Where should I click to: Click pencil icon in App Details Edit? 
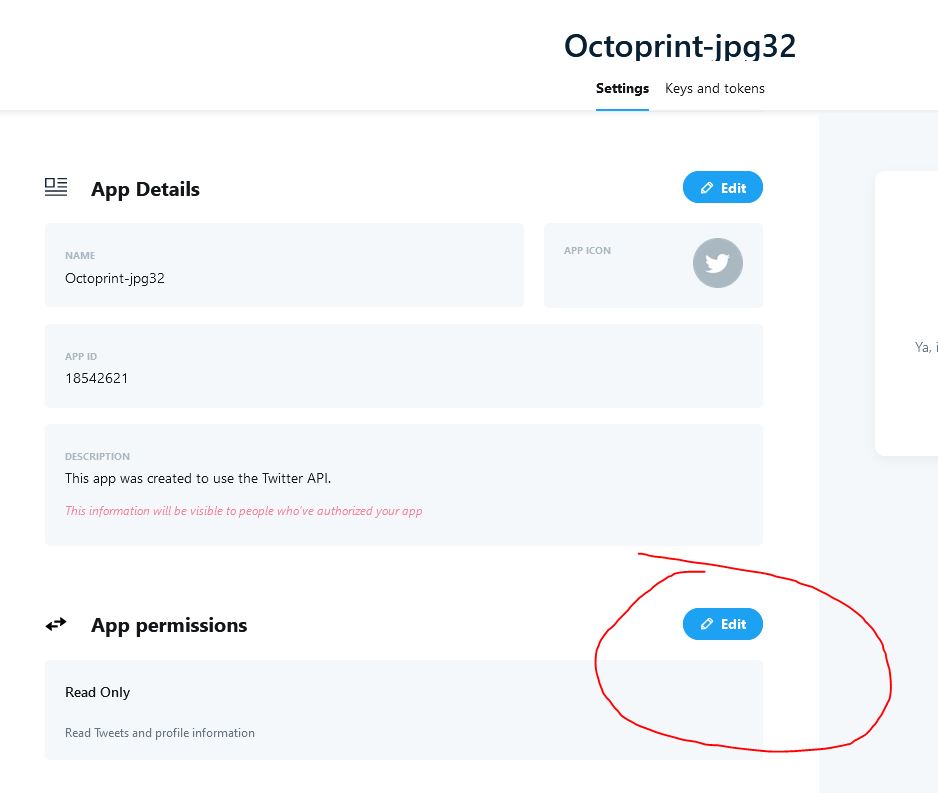706,188
